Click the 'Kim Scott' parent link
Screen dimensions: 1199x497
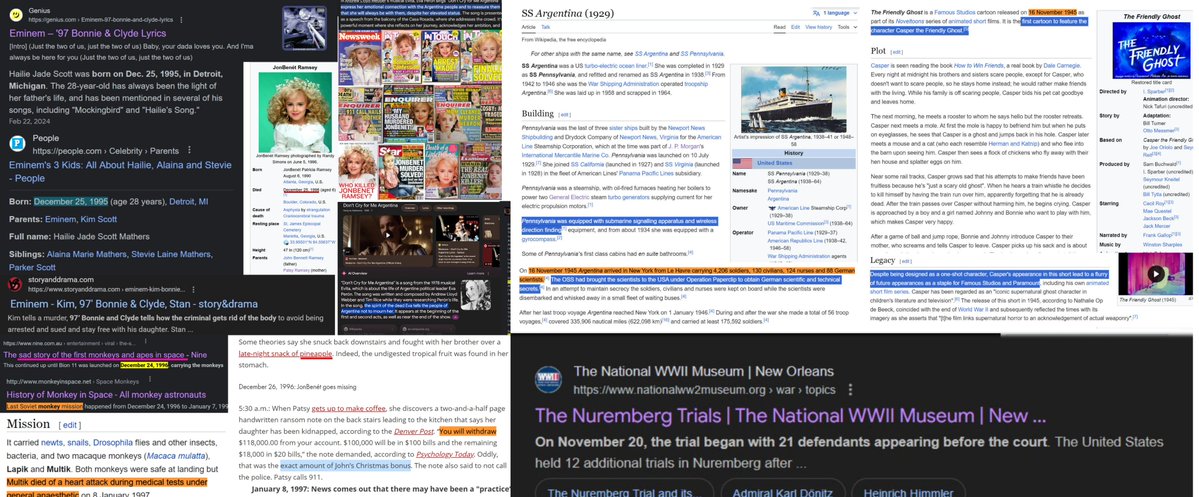click(100, 219)
